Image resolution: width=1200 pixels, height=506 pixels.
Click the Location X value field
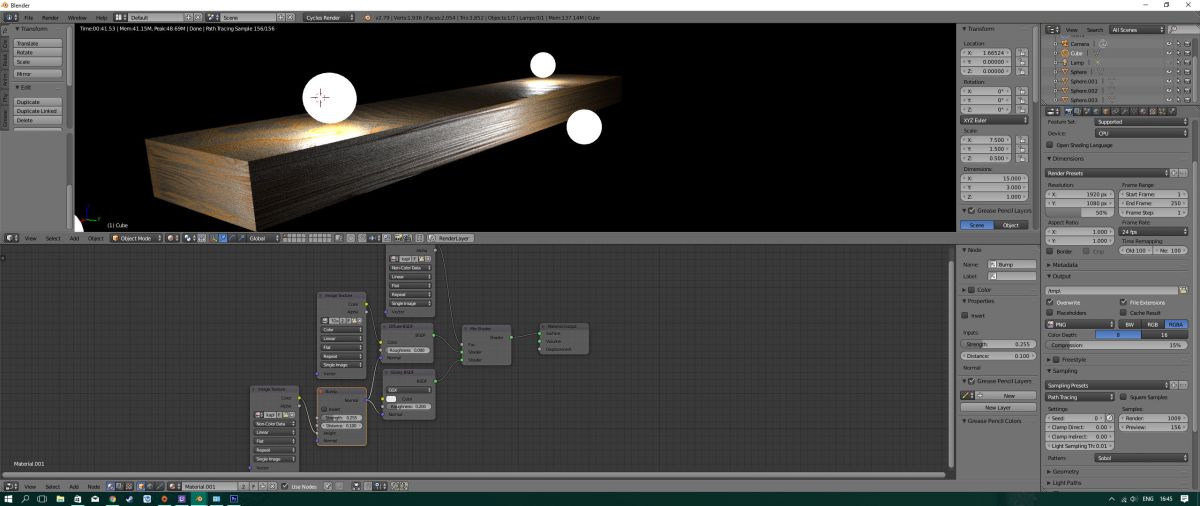point(996,53)
